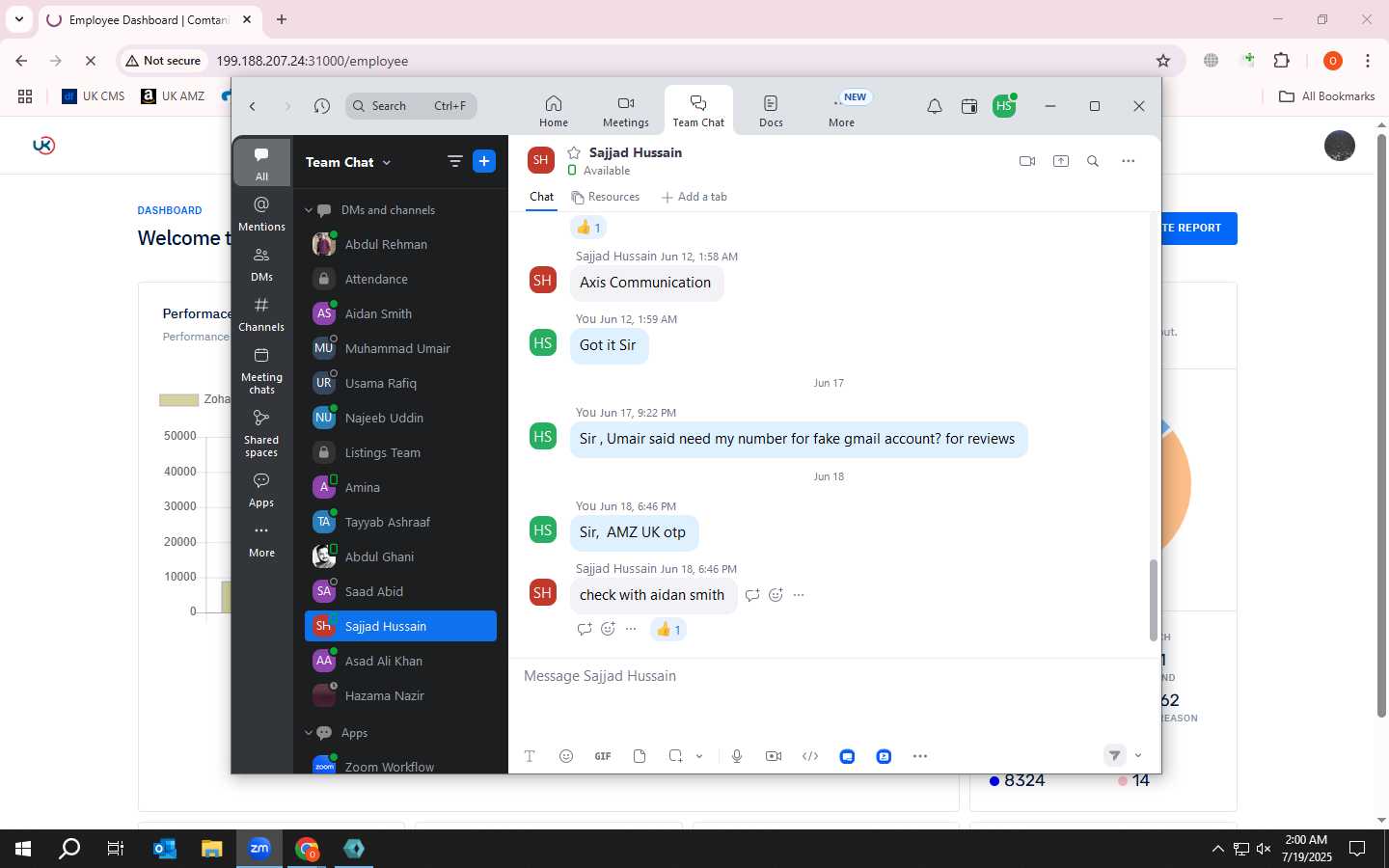Reply to 'check with aidan smith' message
This screenshot has height=868, width=1389.
[x=752, y=595]
